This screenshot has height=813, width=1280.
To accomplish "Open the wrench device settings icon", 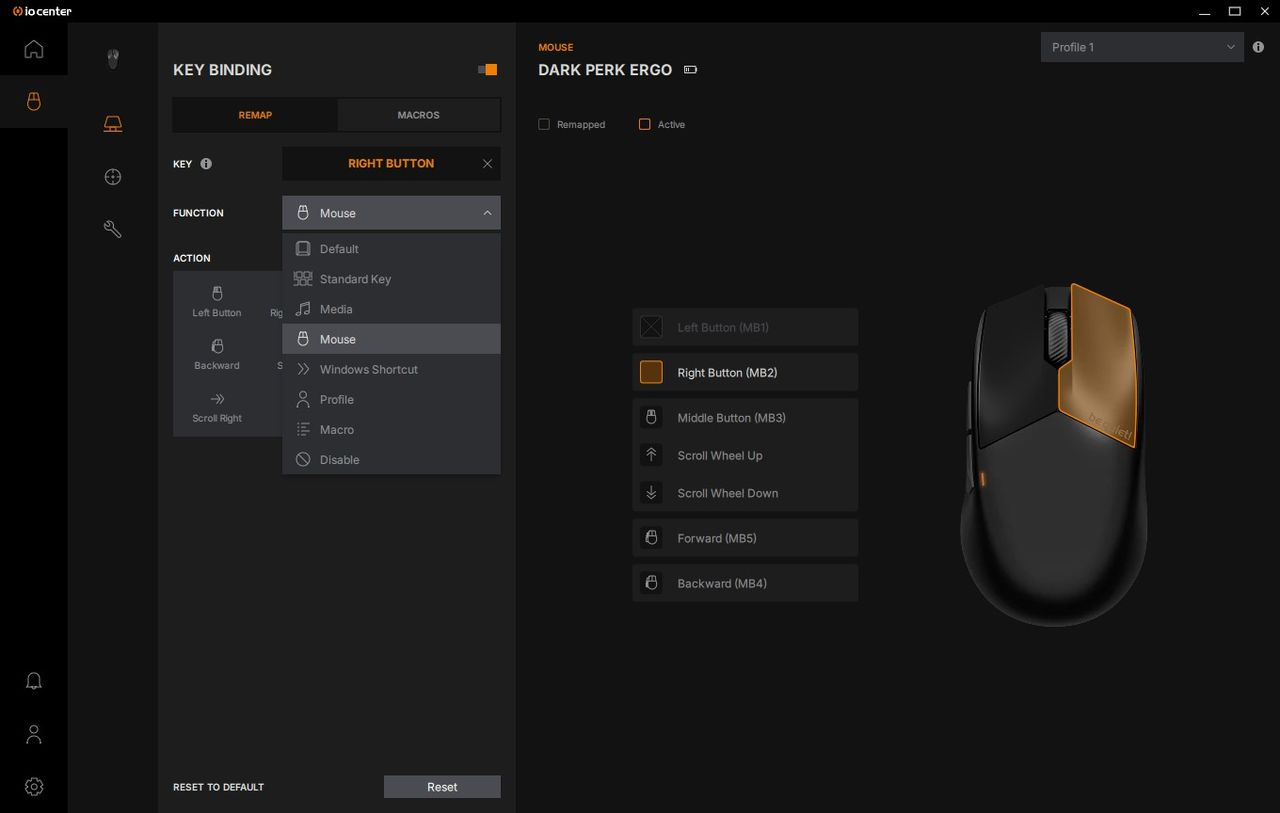I will coord(113,230).
